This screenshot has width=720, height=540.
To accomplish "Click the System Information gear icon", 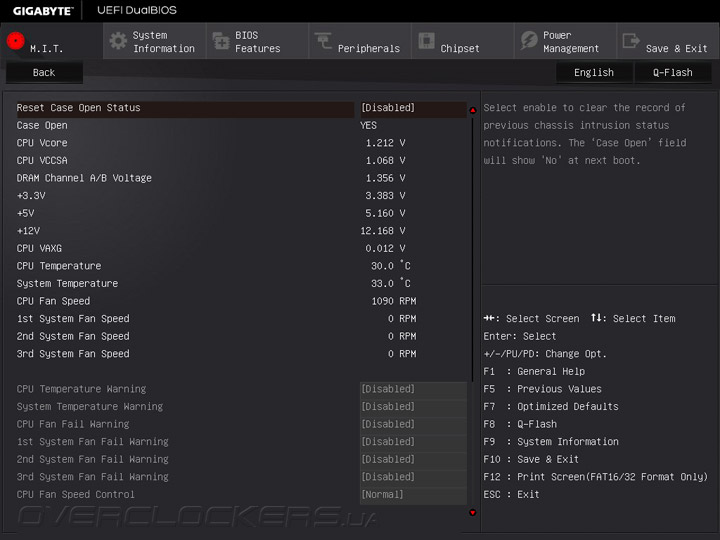I will [x=118, y=41].
